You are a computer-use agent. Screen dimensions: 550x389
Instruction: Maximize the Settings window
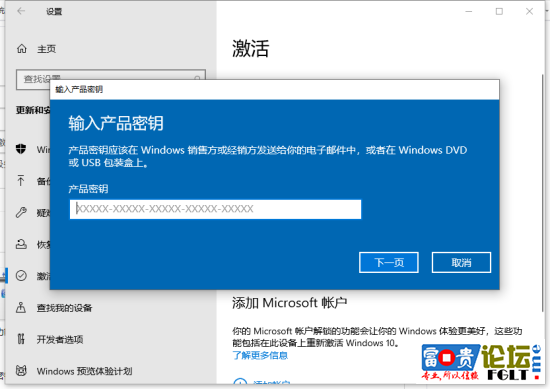coord(499,12)
